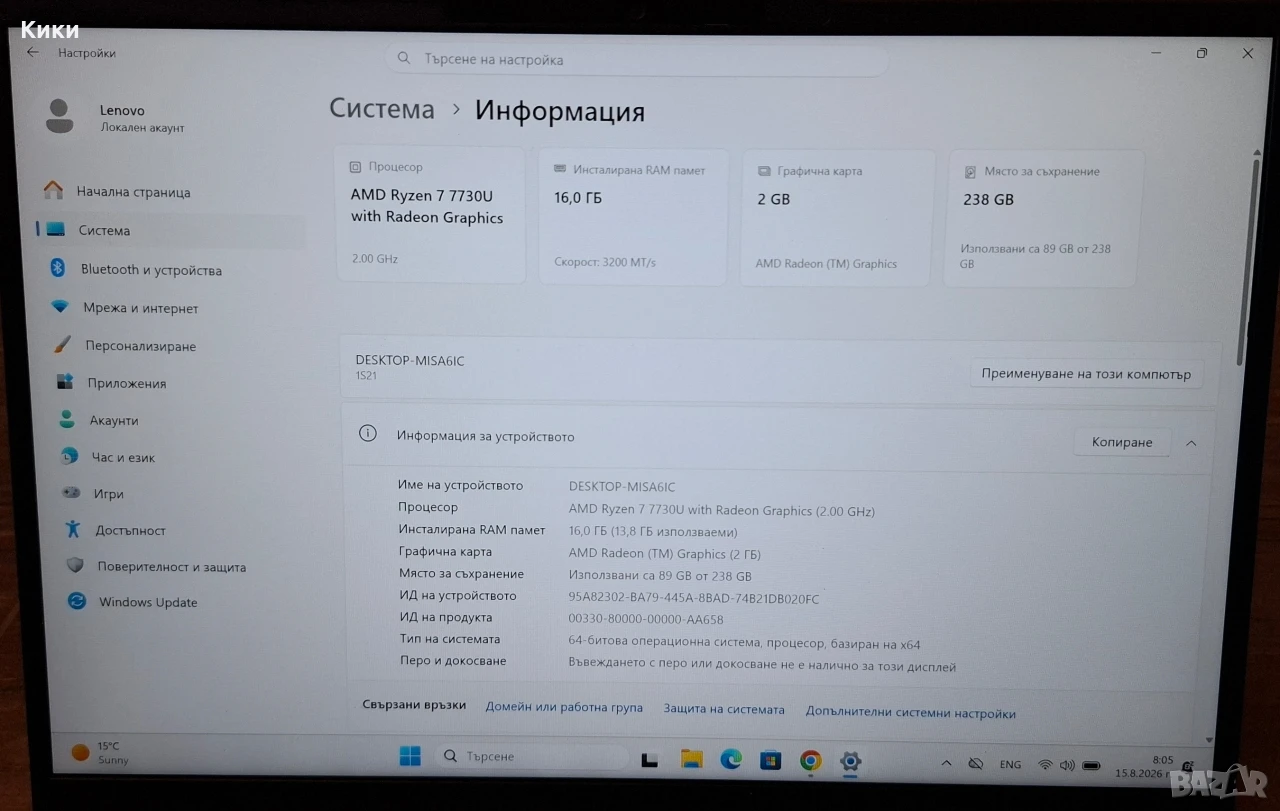The height and width of the screenshot is (811, 1280).
Task: Launch Microsoft Edge from the taskbar
Action: pos(731,760)
